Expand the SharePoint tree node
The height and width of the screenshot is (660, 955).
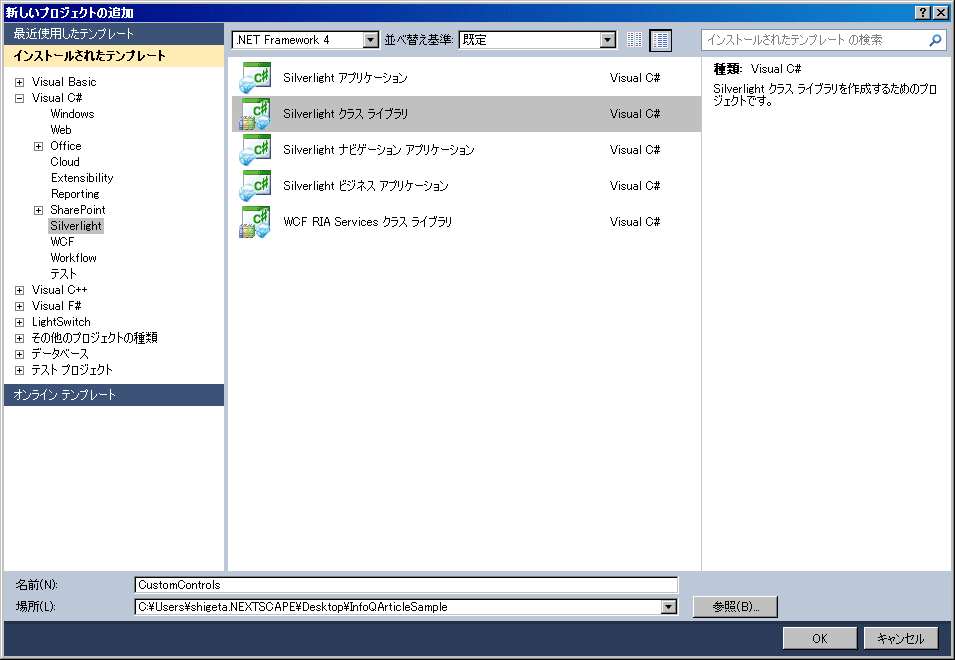click(x=38, y=210)
